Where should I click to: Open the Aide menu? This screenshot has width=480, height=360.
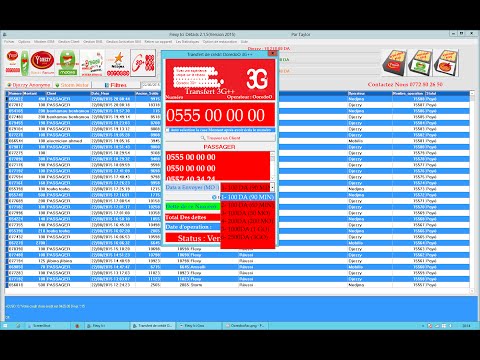[244, 42]
